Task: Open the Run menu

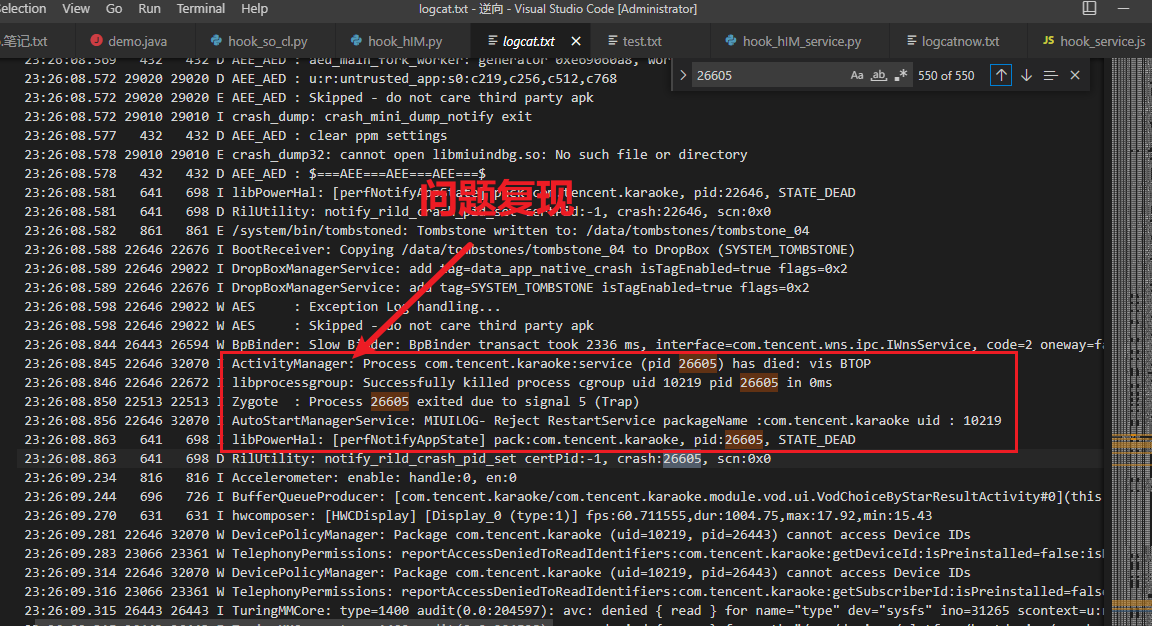Action: coord(149,9)
